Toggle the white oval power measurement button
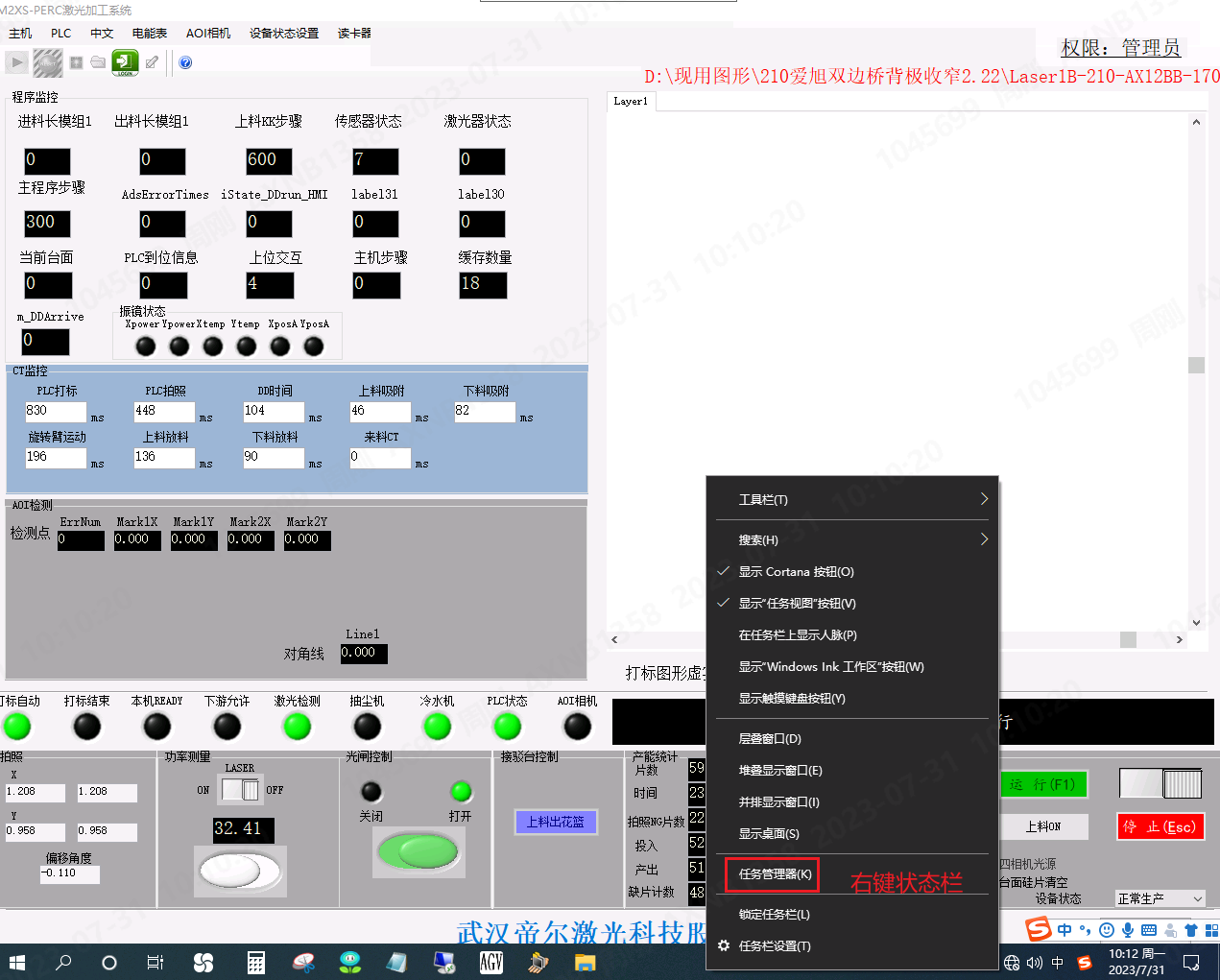Viewport: 1220px width, 980px height. tap(238, 871)
